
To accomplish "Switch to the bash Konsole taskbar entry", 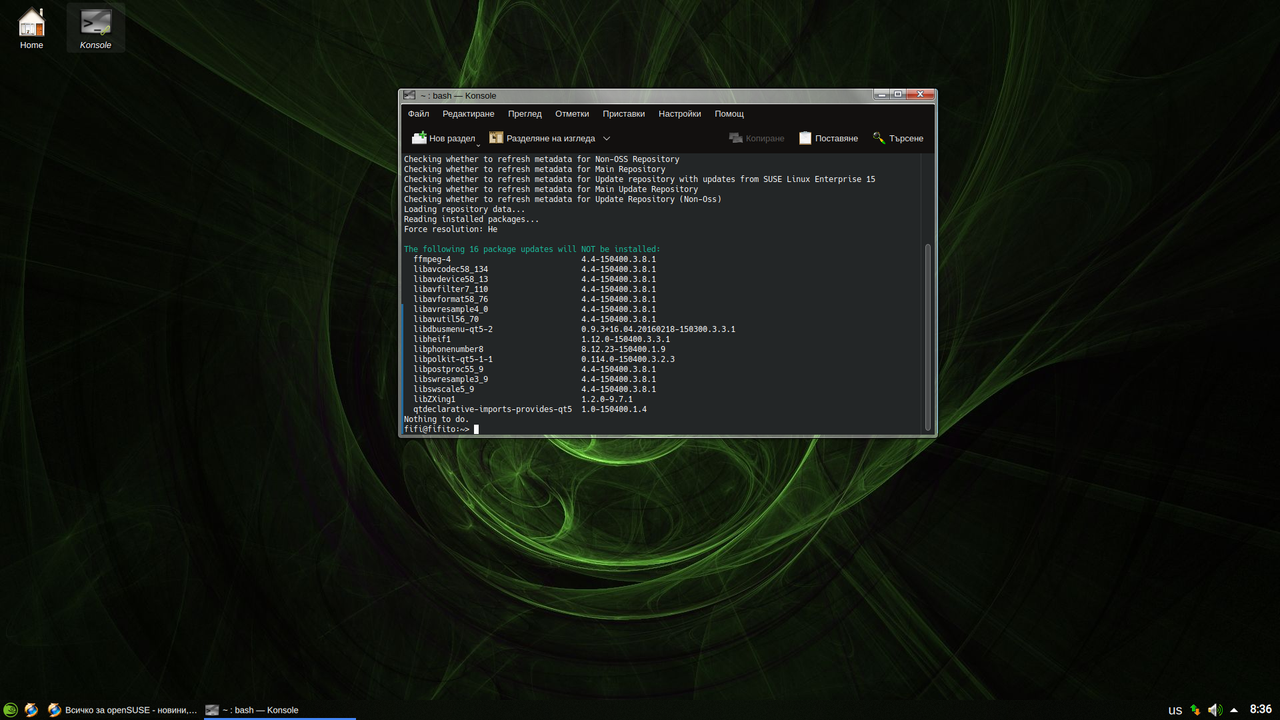I will [x=279, y=710].
